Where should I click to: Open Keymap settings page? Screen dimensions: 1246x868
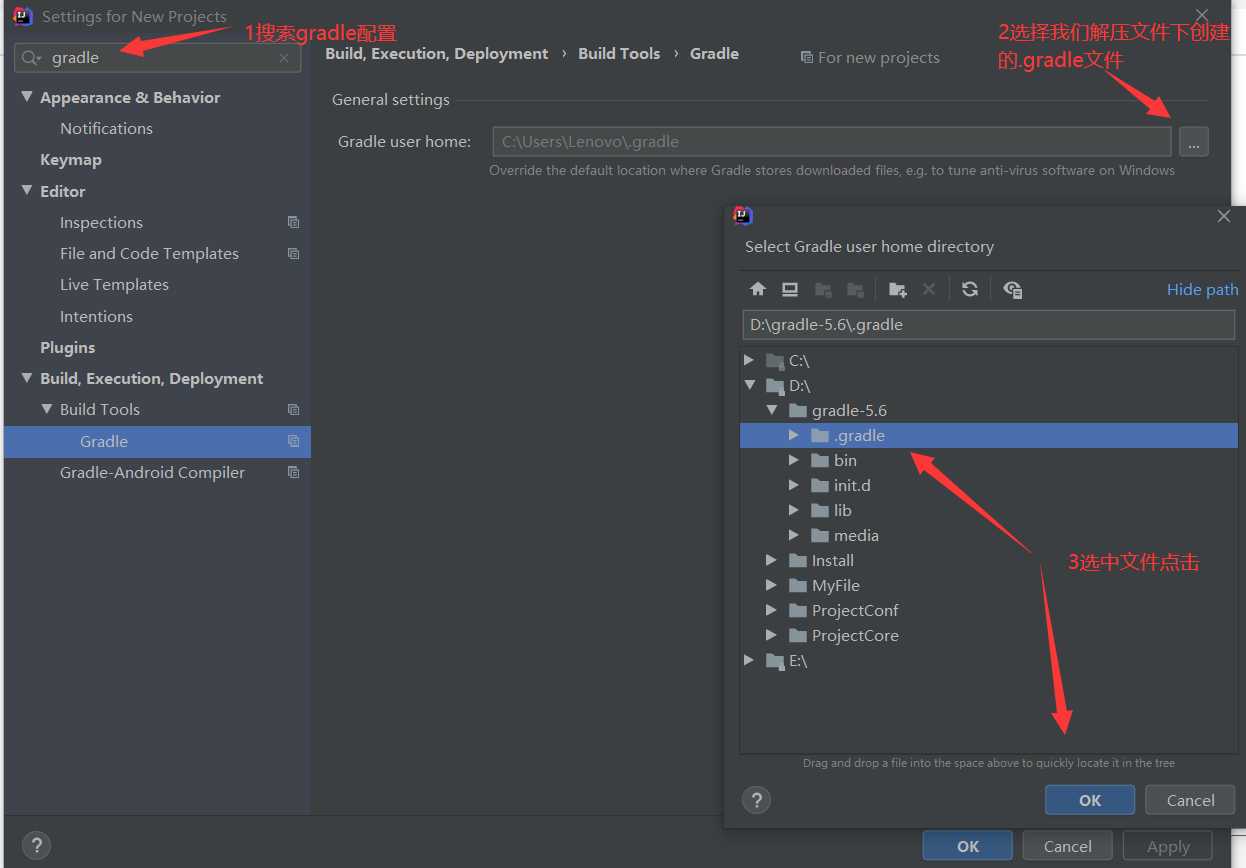pyautogui.click(x=70, y=159)
